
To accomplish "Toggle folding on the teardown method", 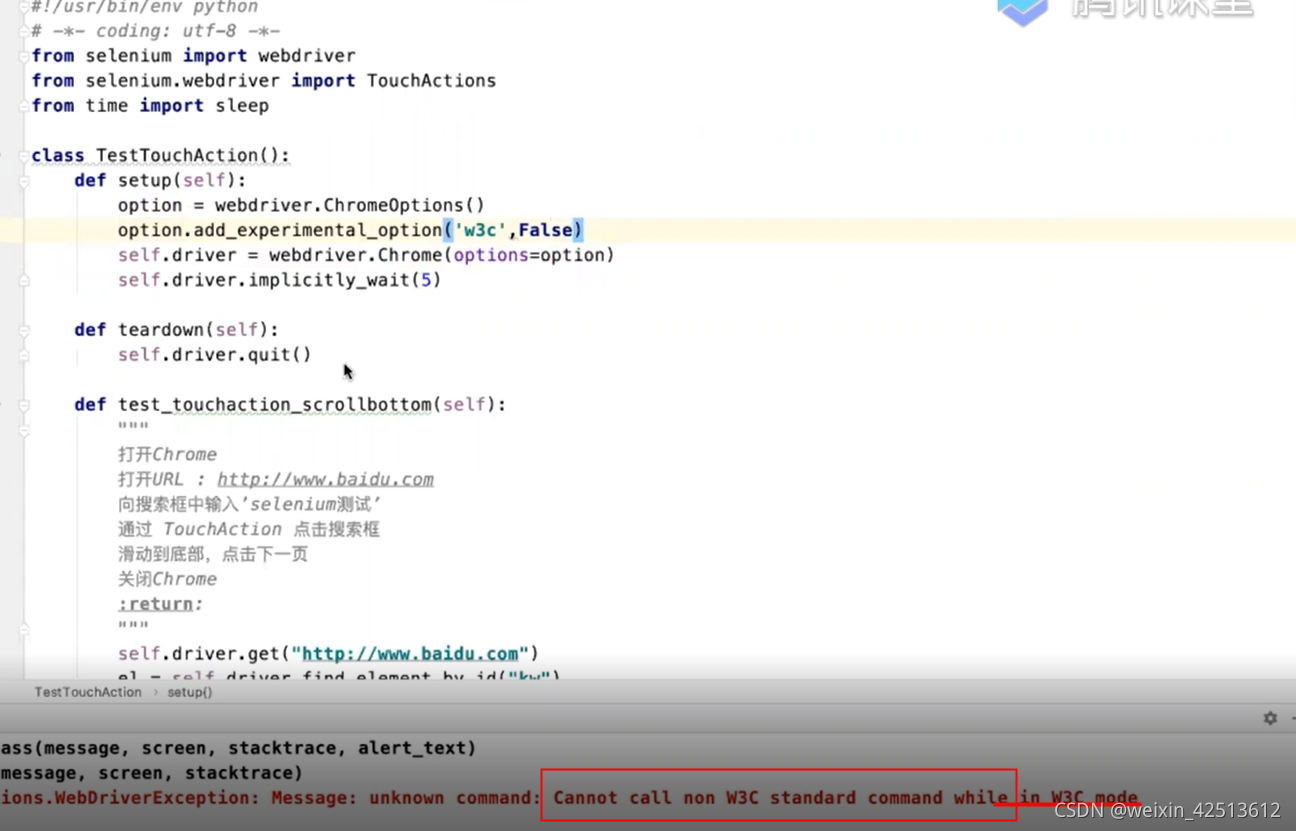I will pyautogui.click(x=24, y=330).
